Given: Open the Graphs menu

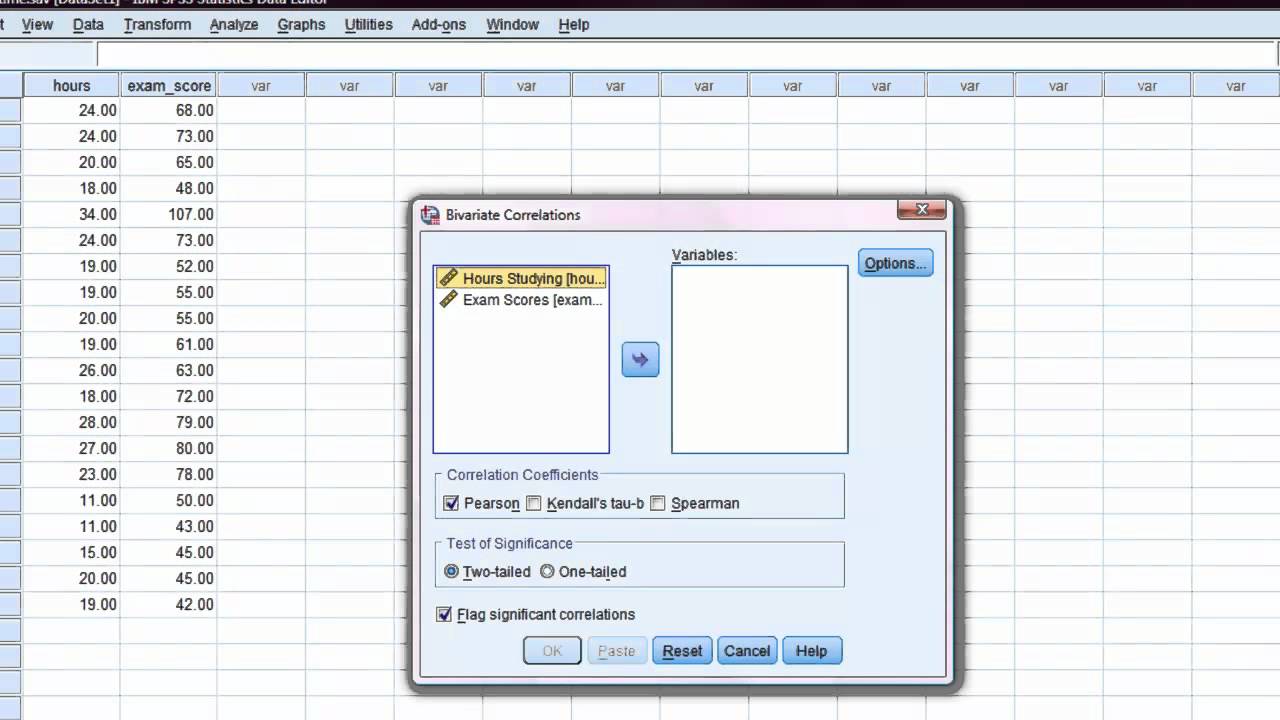Looking at the screenshot, I should click(x=301, y=24).
